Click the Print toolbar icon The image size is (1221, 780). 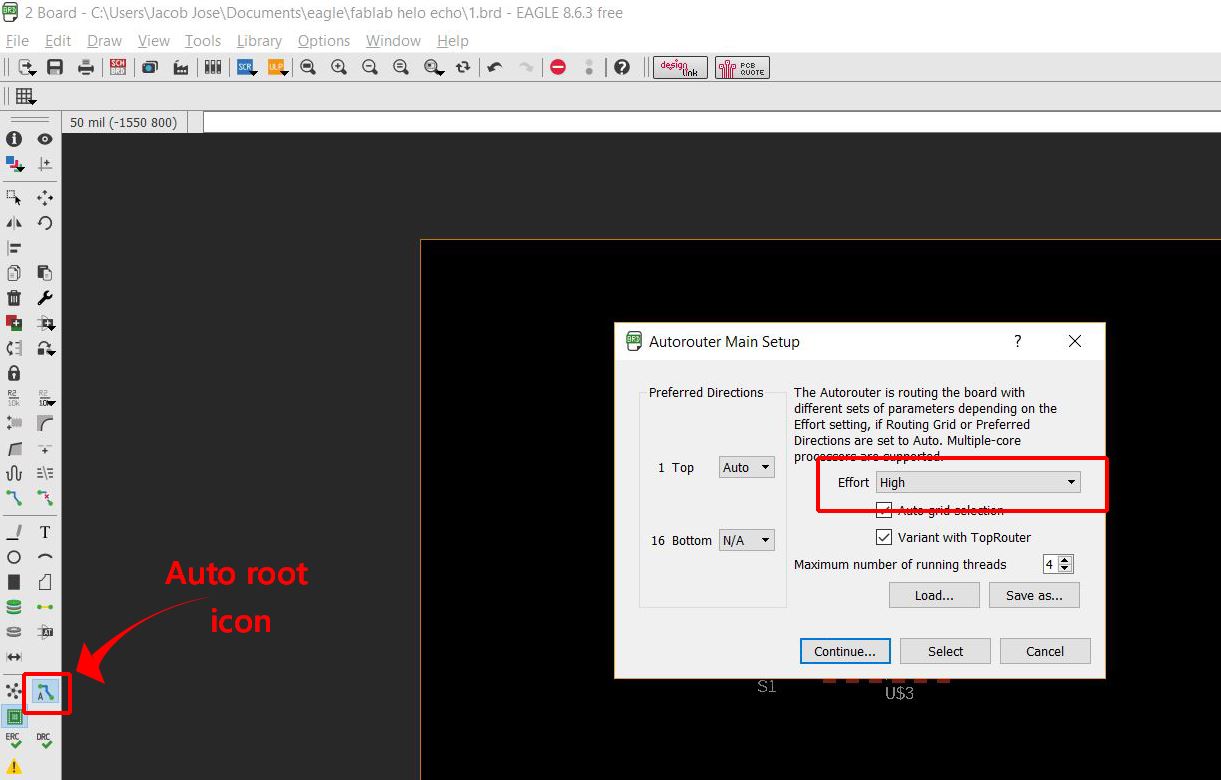[86, 67]
